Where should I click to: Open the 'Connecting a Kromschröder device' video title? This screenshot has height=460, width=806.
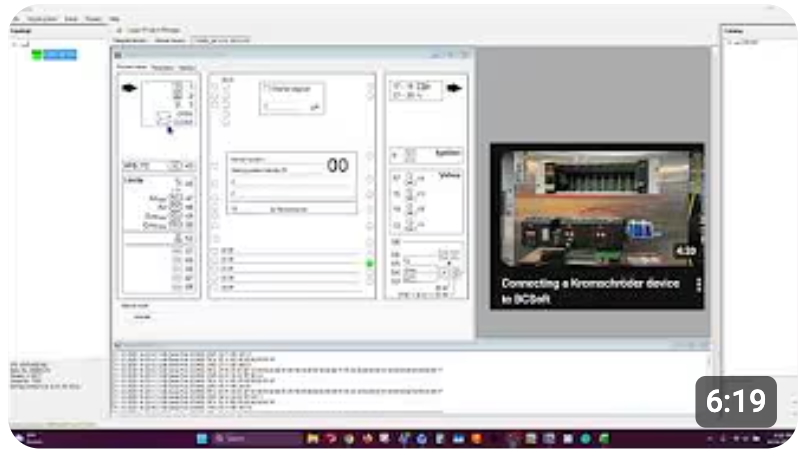(x=590, y=291)
